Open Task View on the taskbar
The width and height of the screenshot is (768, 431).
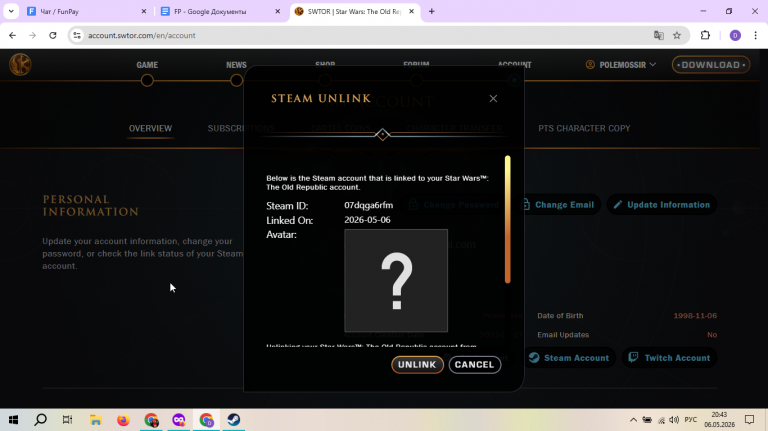coord(68,420)
